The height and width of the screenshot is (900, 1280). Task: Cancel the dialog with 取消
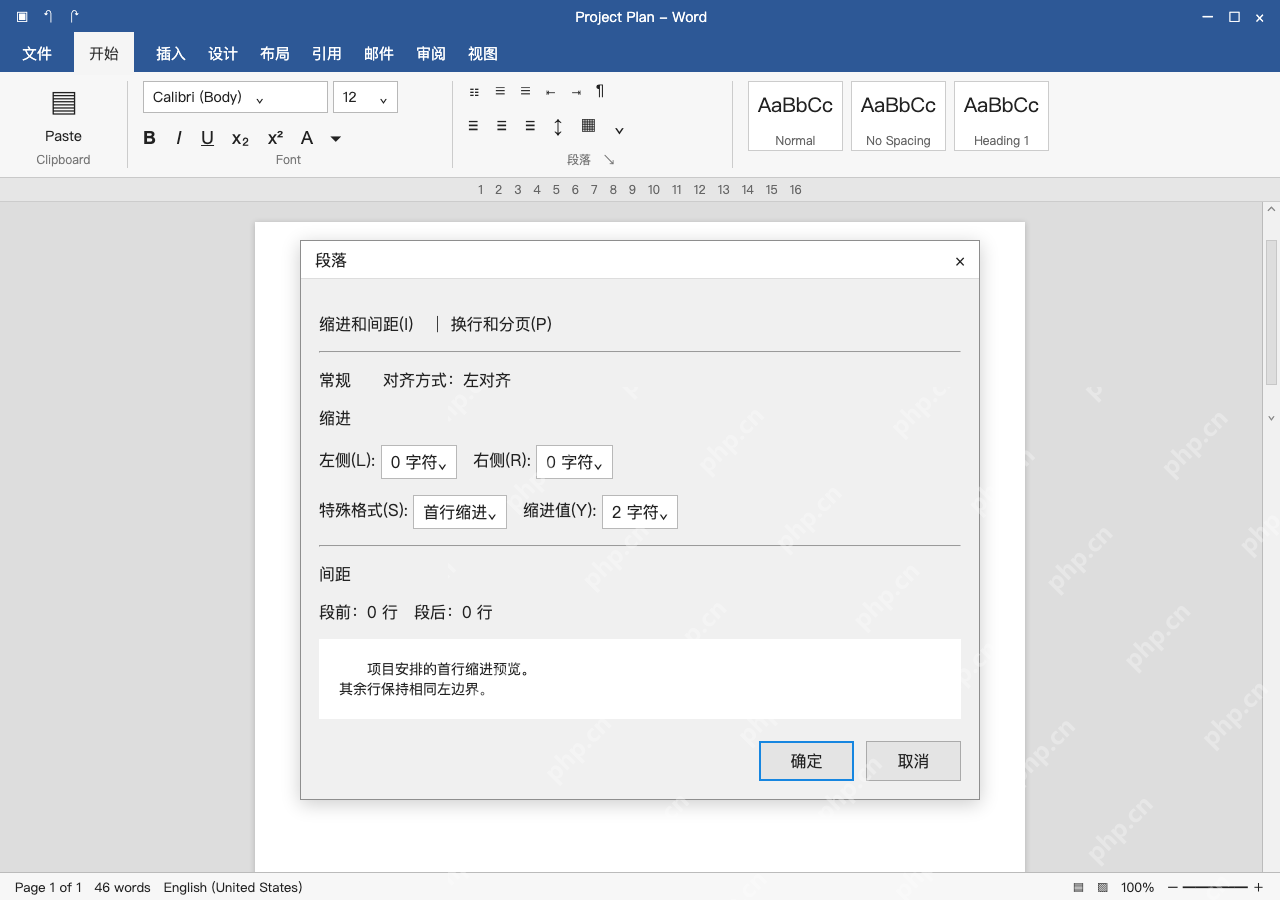coord(913,761)
